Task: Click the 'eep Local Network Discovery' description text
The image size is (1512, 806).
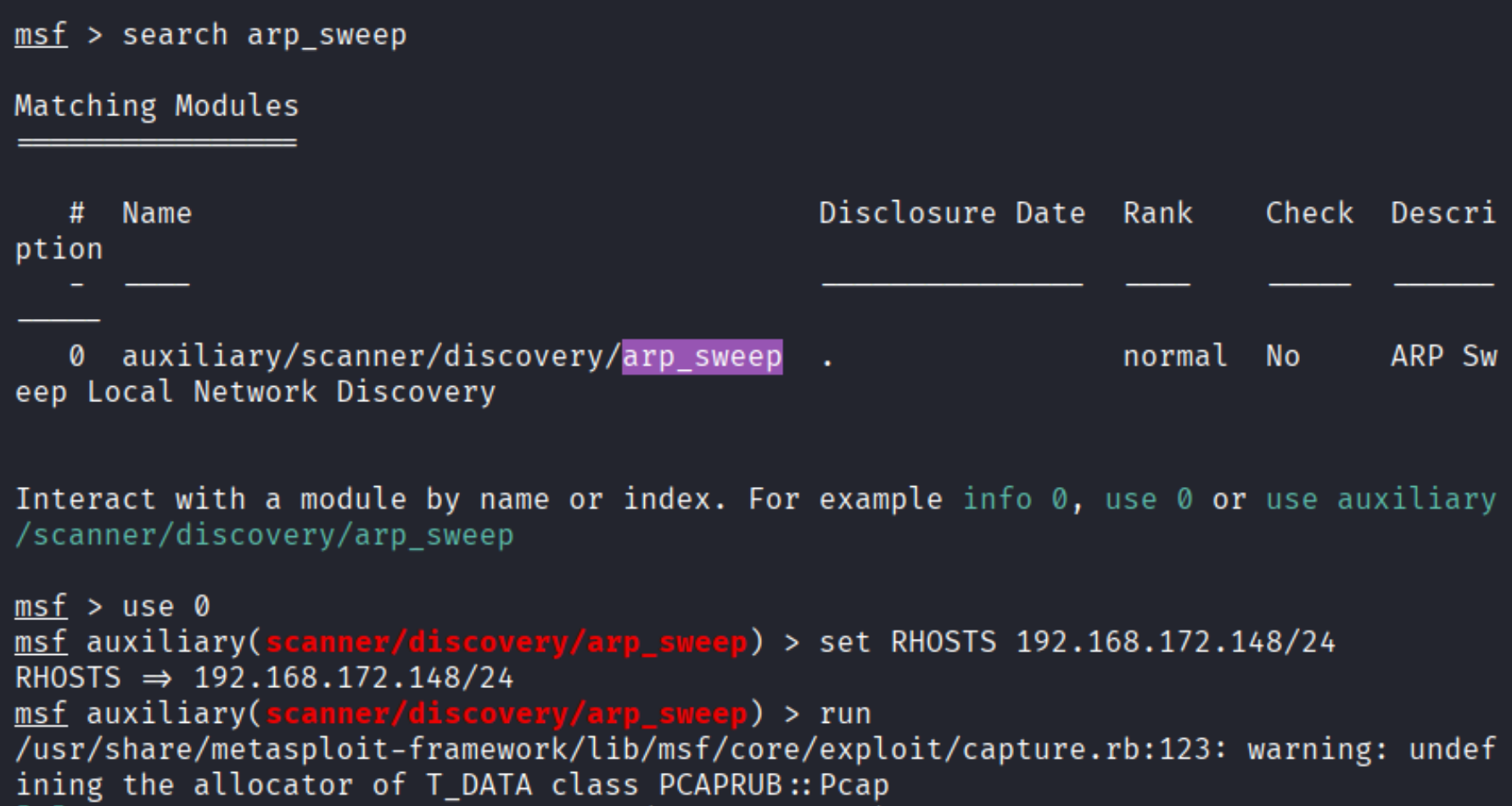Action: click(x=255, y=392)
